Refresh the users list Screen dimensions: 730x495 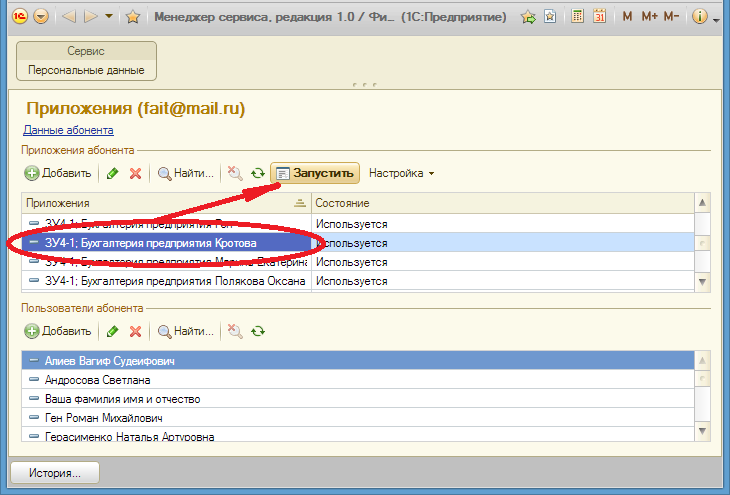[258, 332]
